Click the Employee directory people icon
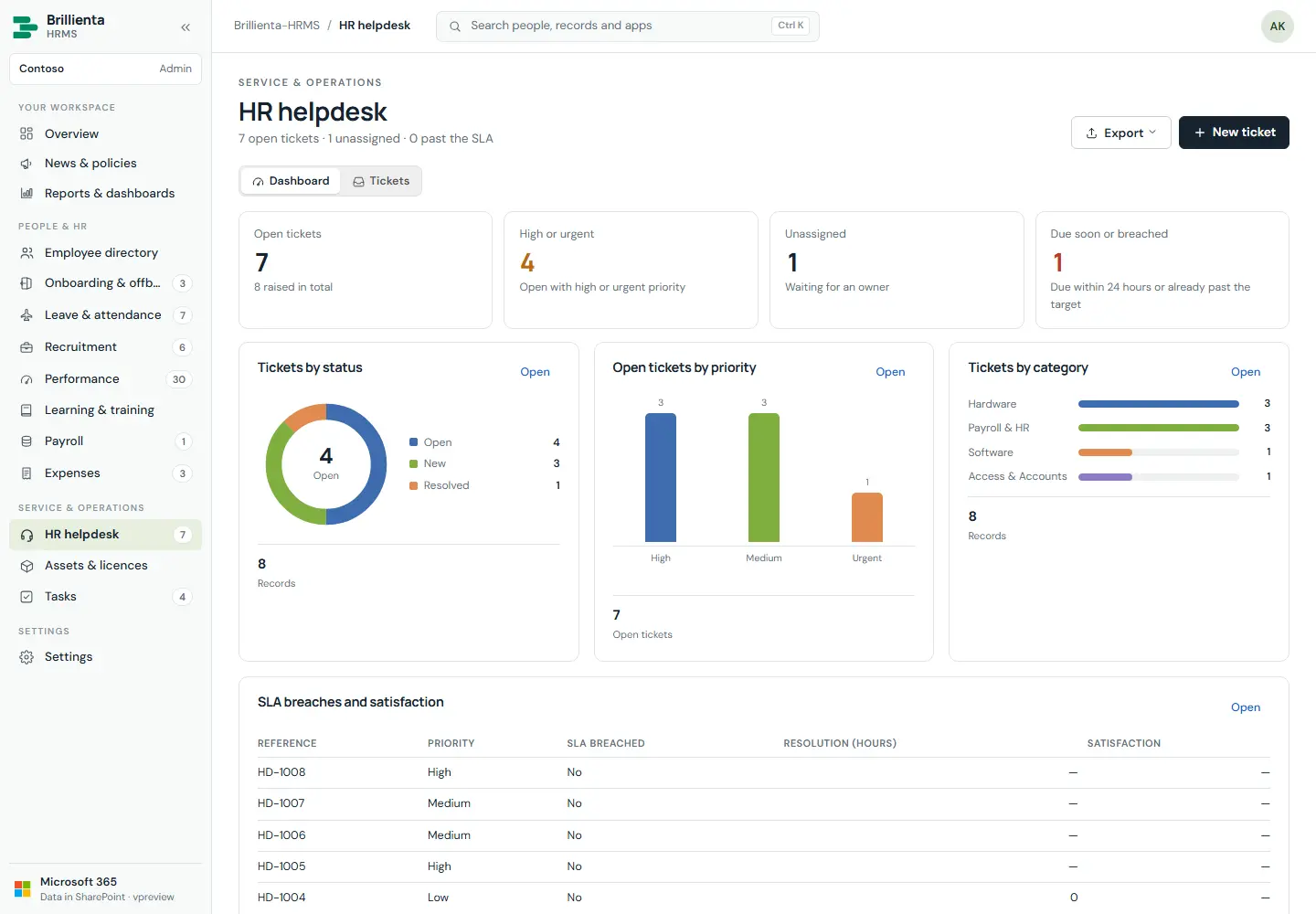Viewport: 1316px width, 914px height. [27, 253]
